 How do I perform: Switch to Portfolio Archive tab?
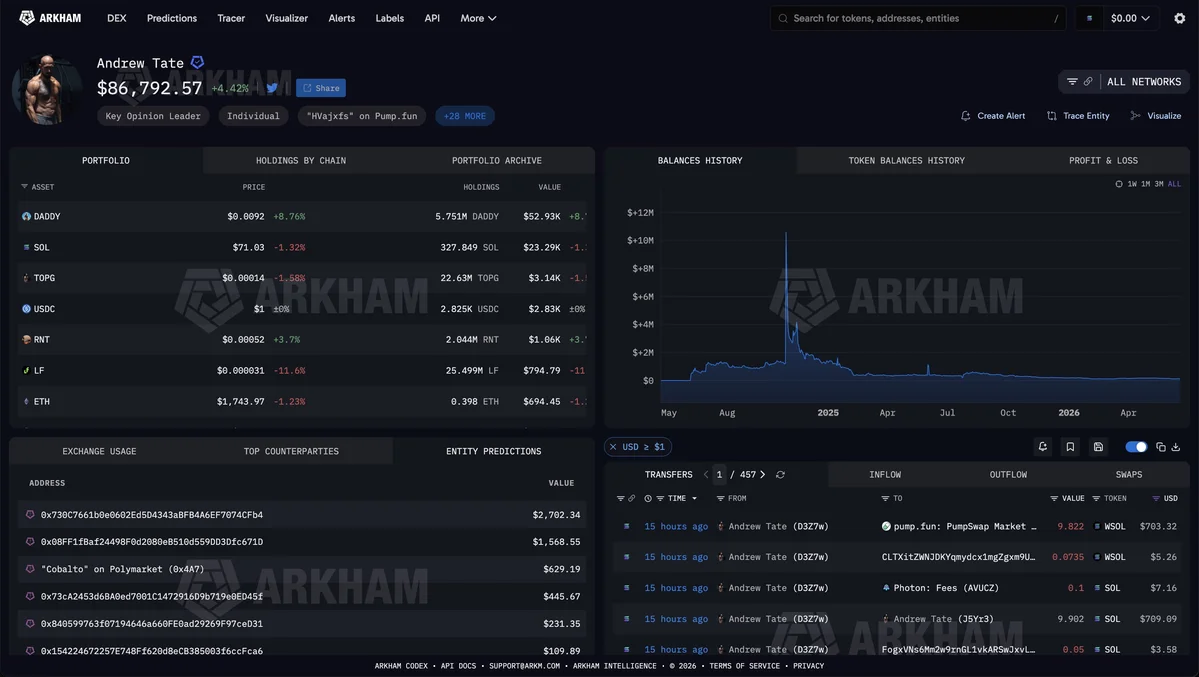click(496, 161)
